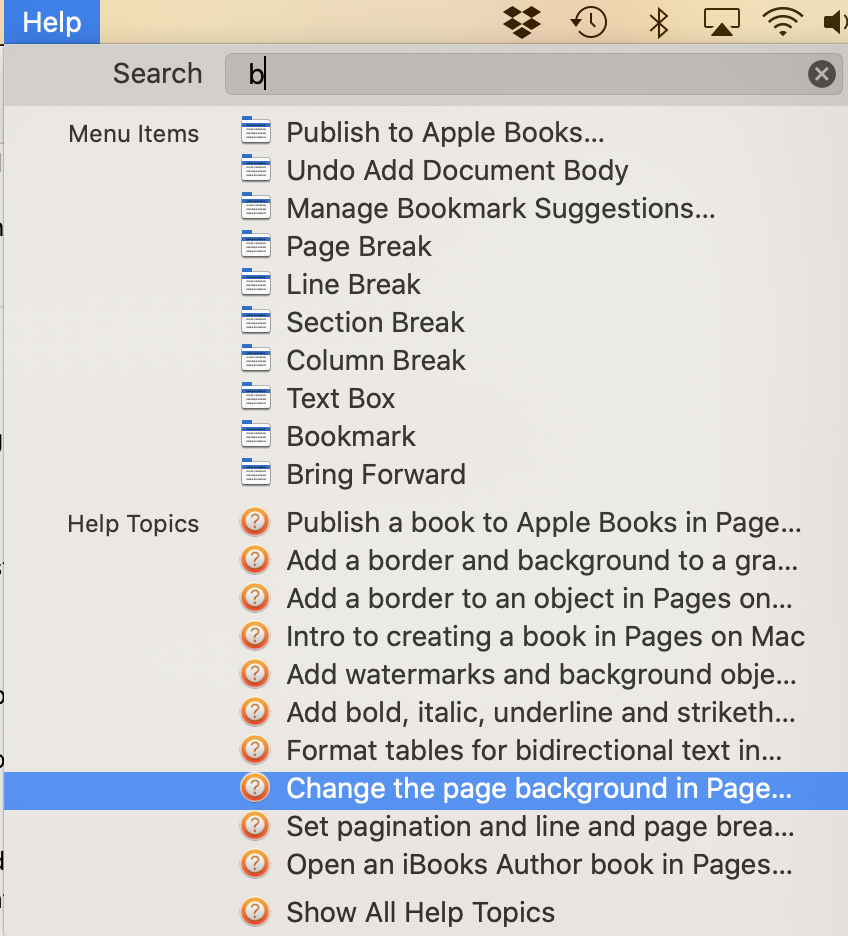Click question icon beside Format tables topic
The image size is (848, 936).
coord(255,750)
